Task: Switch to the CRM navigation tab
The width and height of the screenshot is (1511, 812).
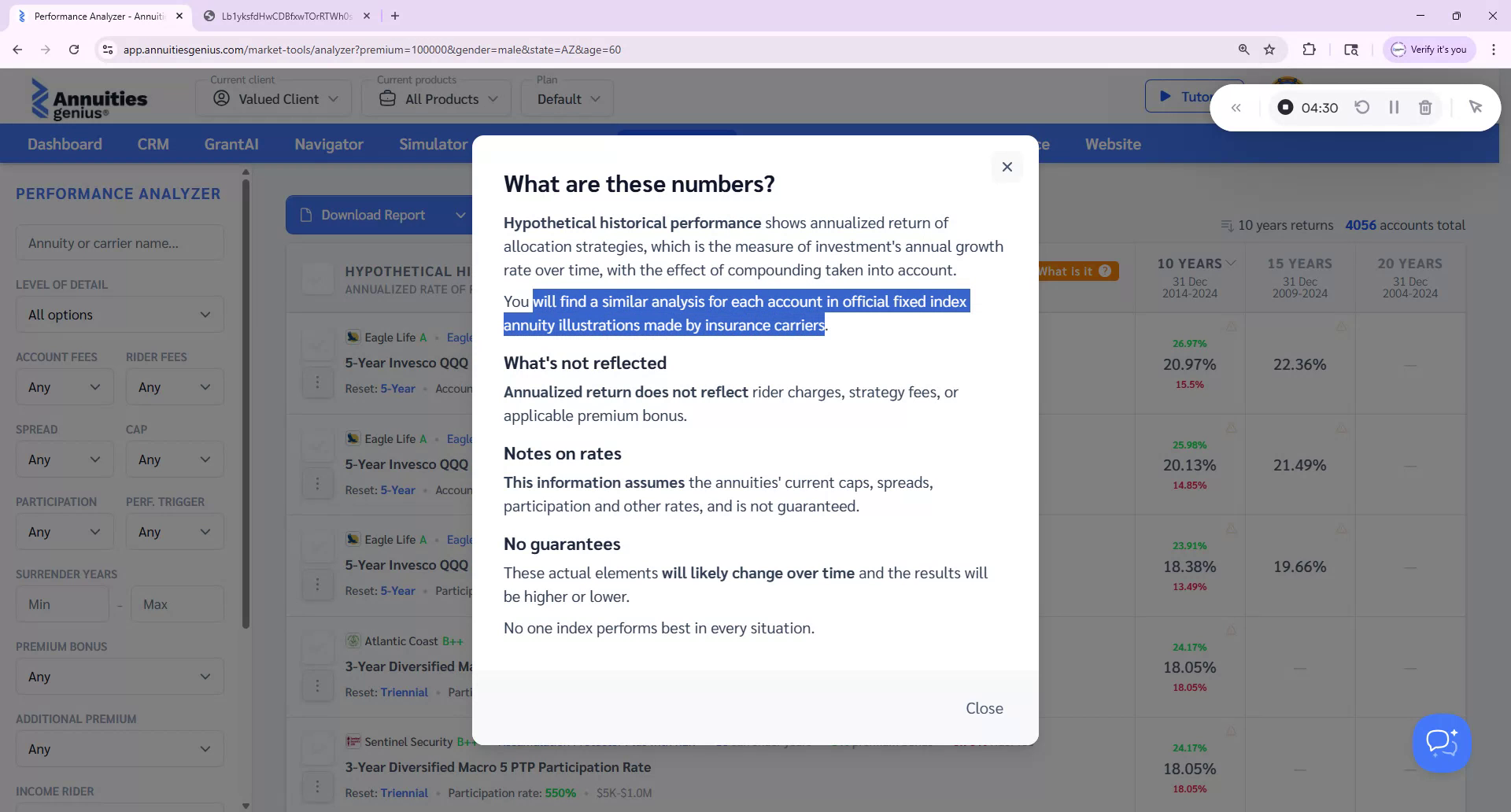Action: click(x=153, y=144)
